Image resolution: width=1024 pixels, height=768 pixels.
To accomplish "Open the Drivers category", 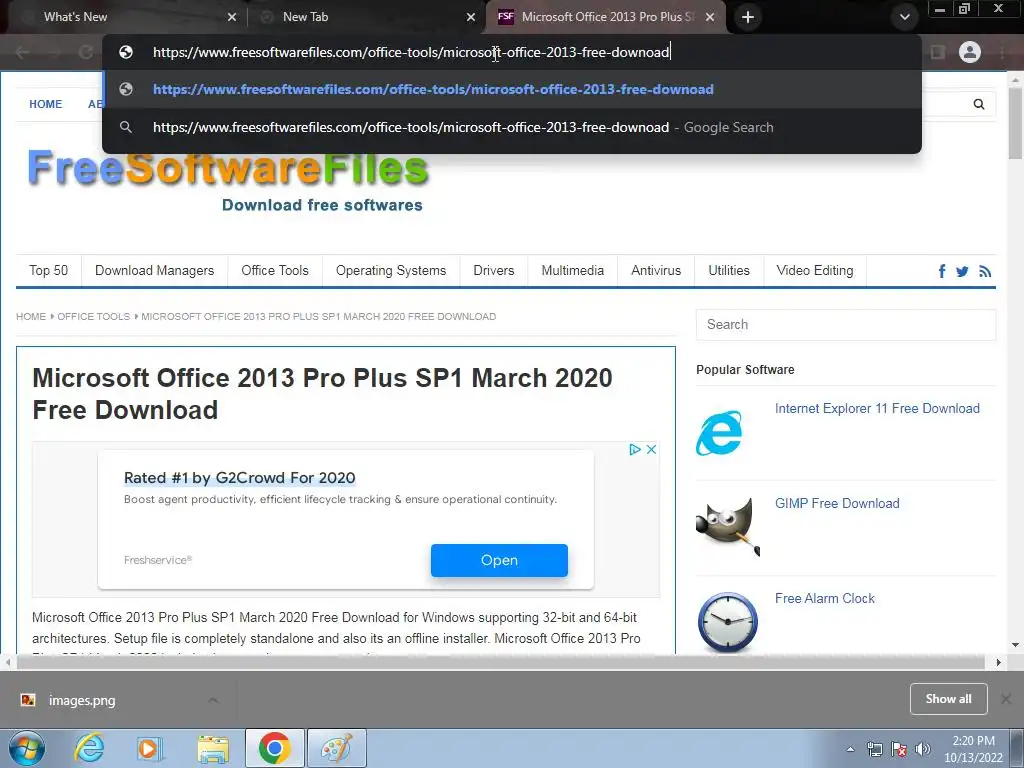I will click(x=494, y=270).
